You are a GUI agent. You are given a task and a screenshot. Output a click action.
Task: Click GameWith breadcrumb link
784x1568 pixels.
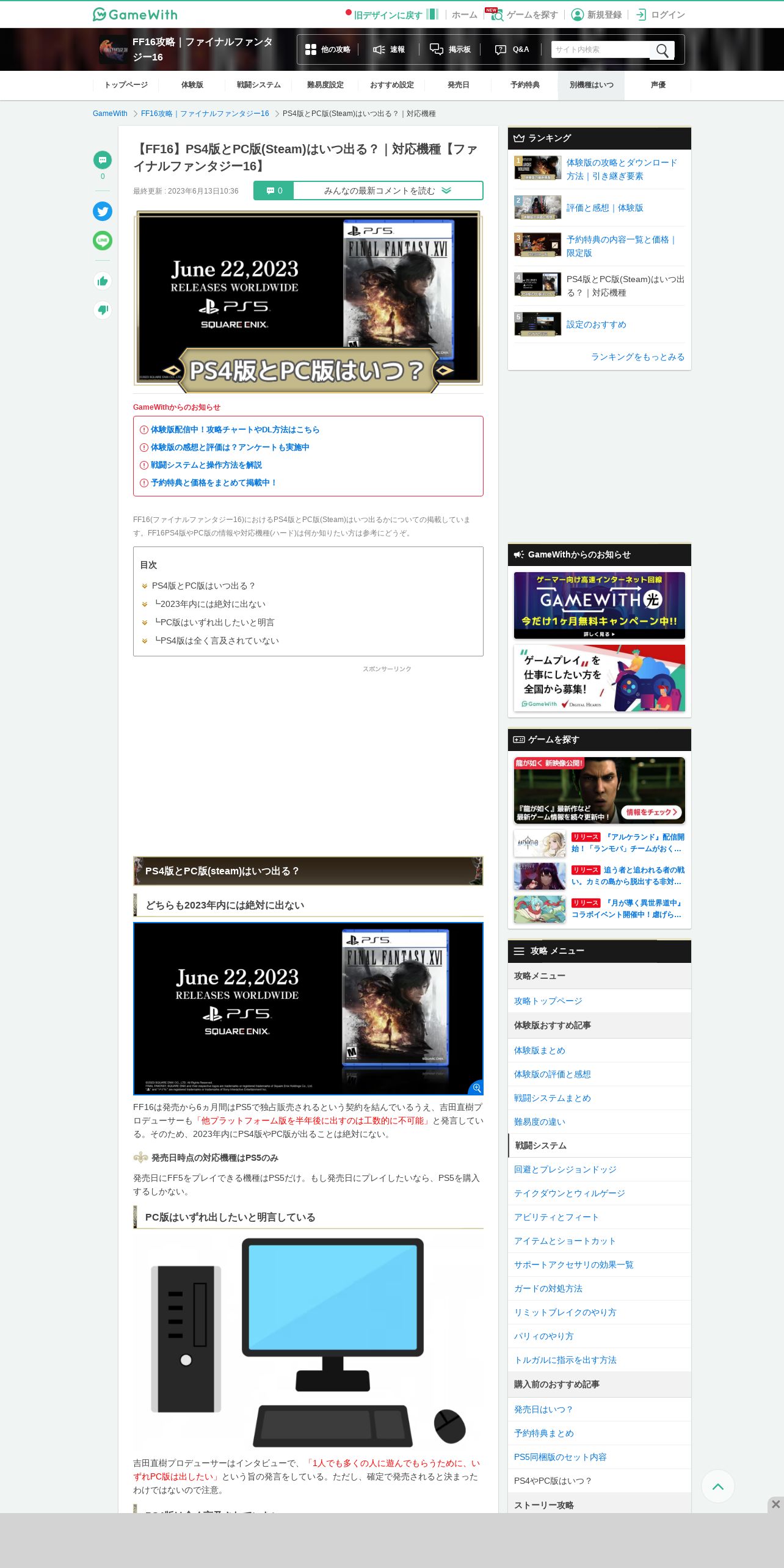(x=110, y=114)
